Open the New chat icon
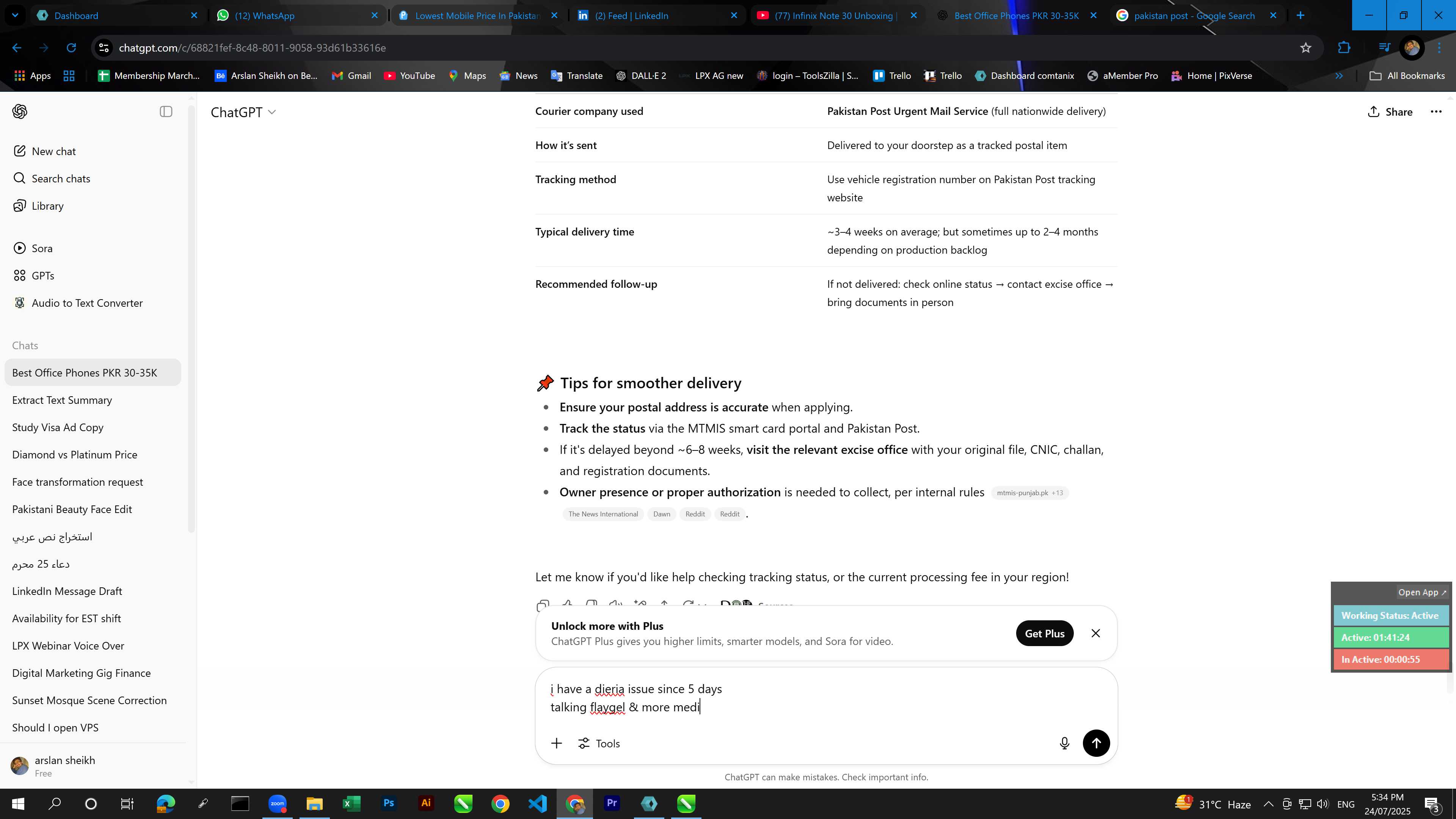1456x819 pixels. pos(19,151)
